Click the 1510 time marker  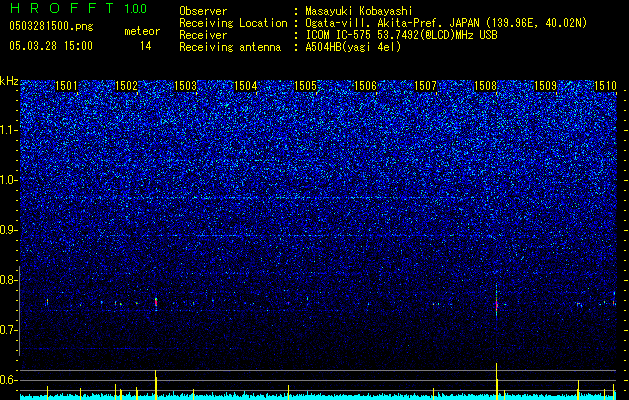(x=605, y=86)
